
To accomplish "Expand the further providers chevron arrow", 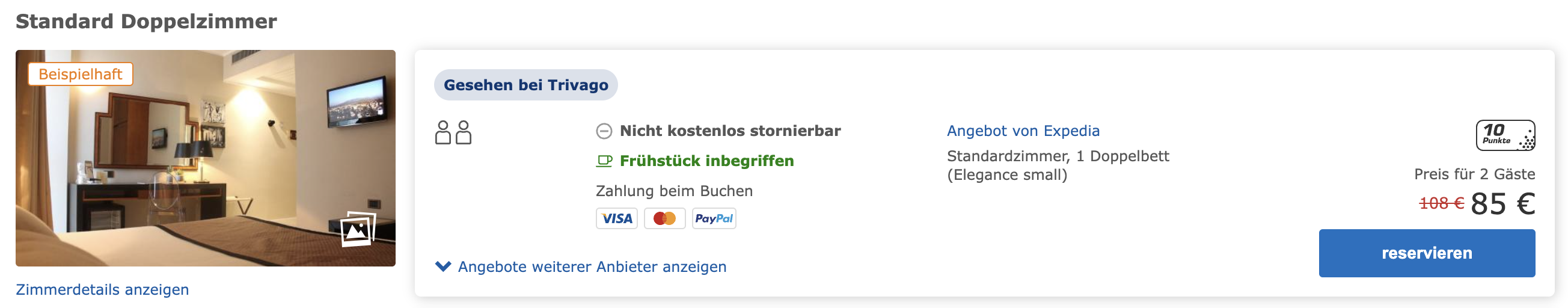I will [x=443, y=266].
